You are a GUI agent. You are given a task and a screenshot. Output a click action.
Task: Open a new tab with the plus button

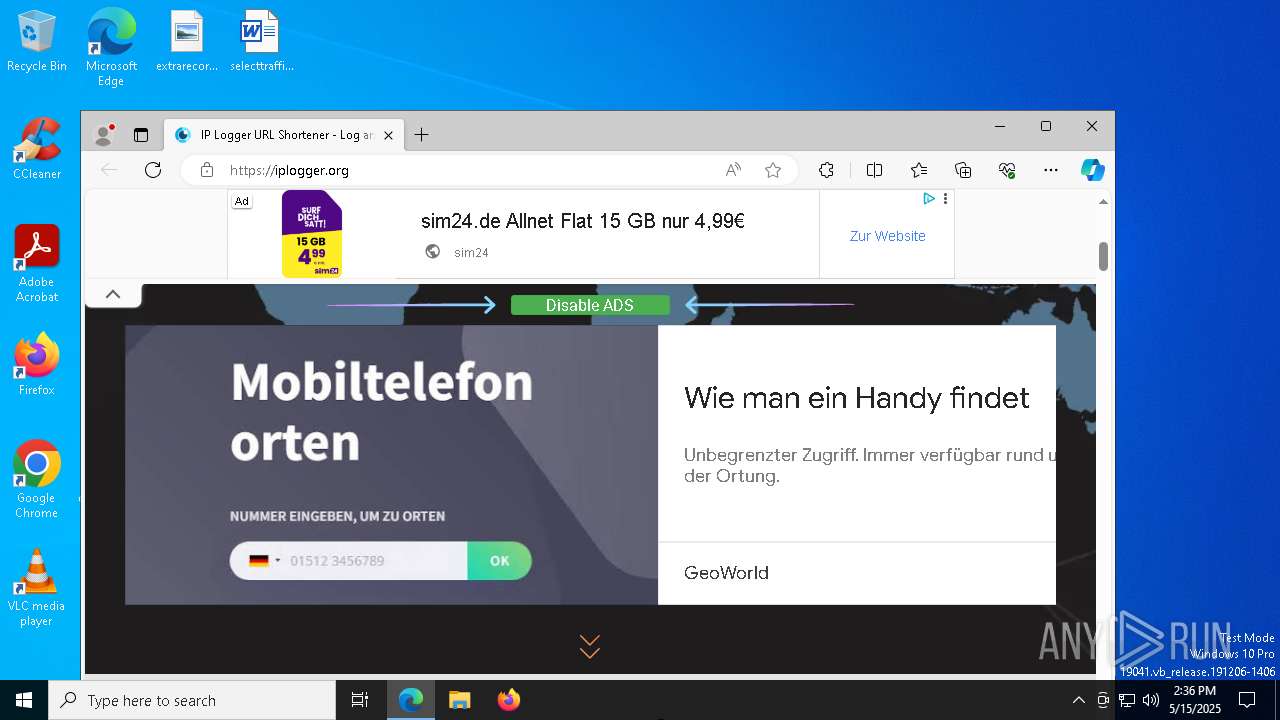tap(421, 135)
